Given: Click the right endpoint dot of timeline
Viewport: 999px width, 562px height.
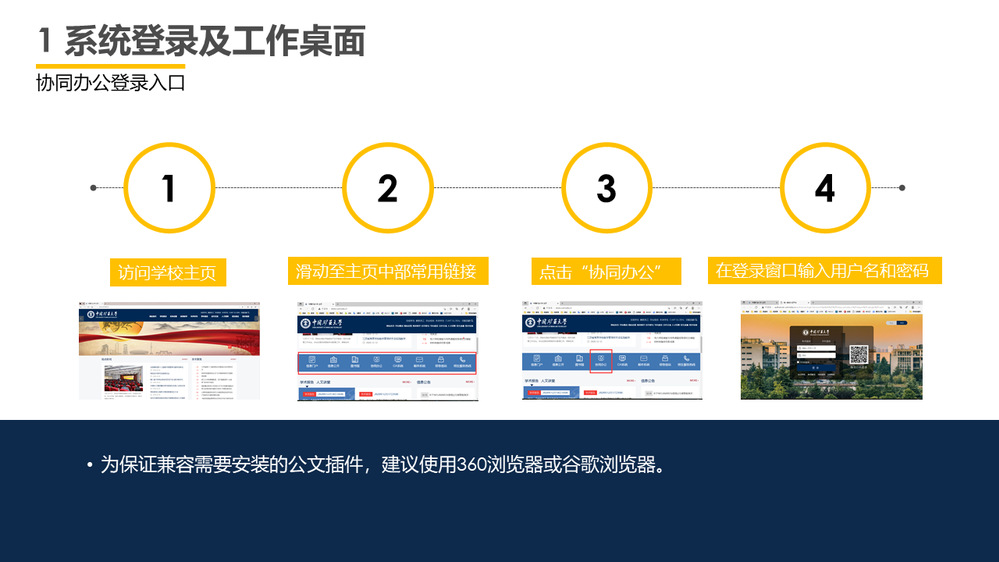Looking at the screenshot, I should point(902,187).
